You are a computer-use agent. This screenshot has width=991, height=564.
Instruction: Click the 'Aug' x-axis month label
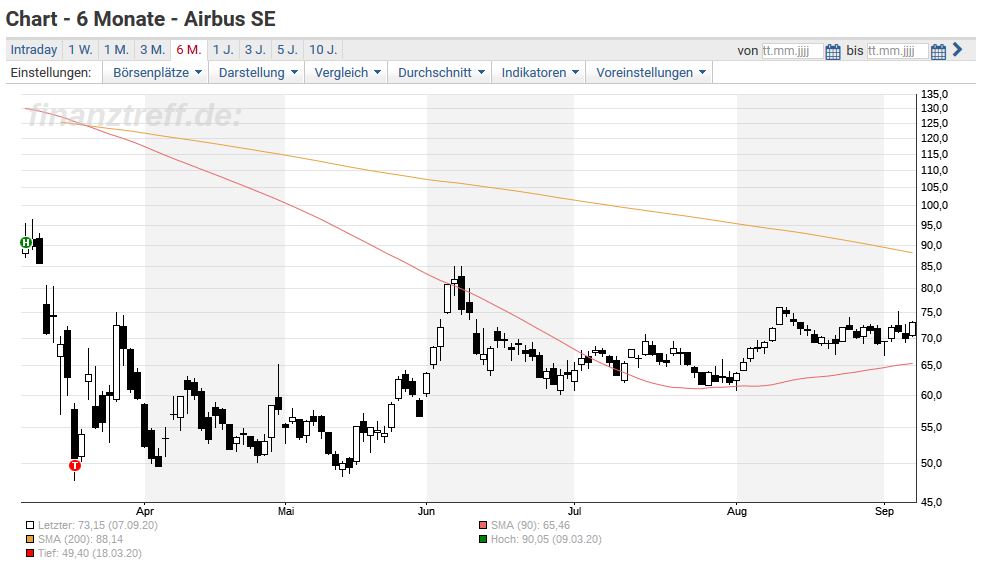(x=737, y=511)
